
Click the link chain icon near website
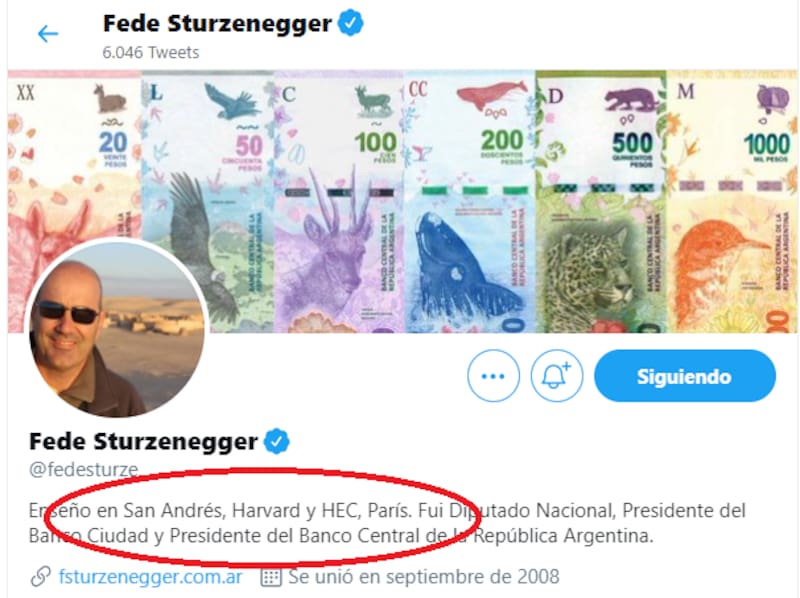click(40, 577)
